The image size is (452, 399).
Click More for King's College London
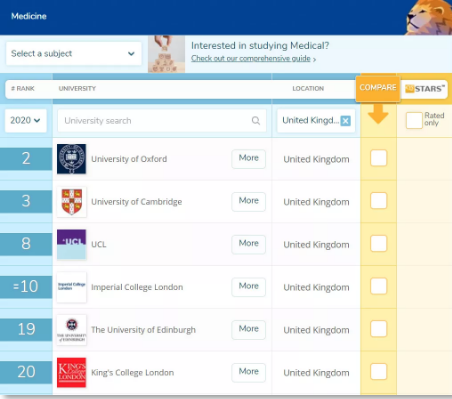249,372
